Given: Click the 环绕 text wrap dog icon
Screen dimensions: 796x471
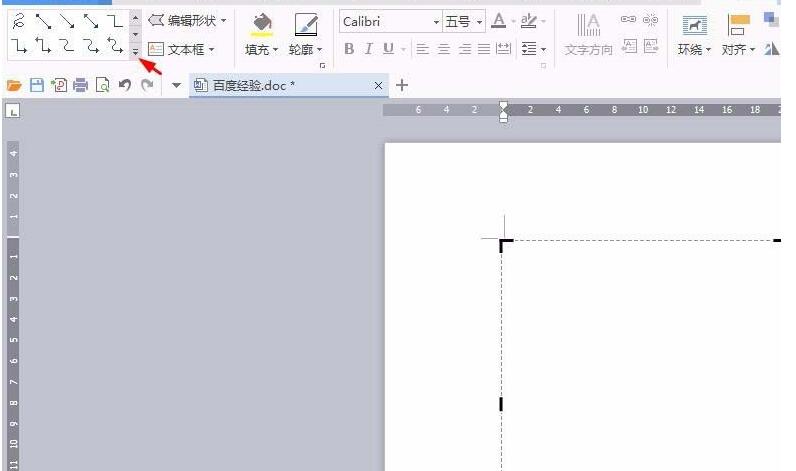Looking at the screenshot, I should click(x=694, y=25).
